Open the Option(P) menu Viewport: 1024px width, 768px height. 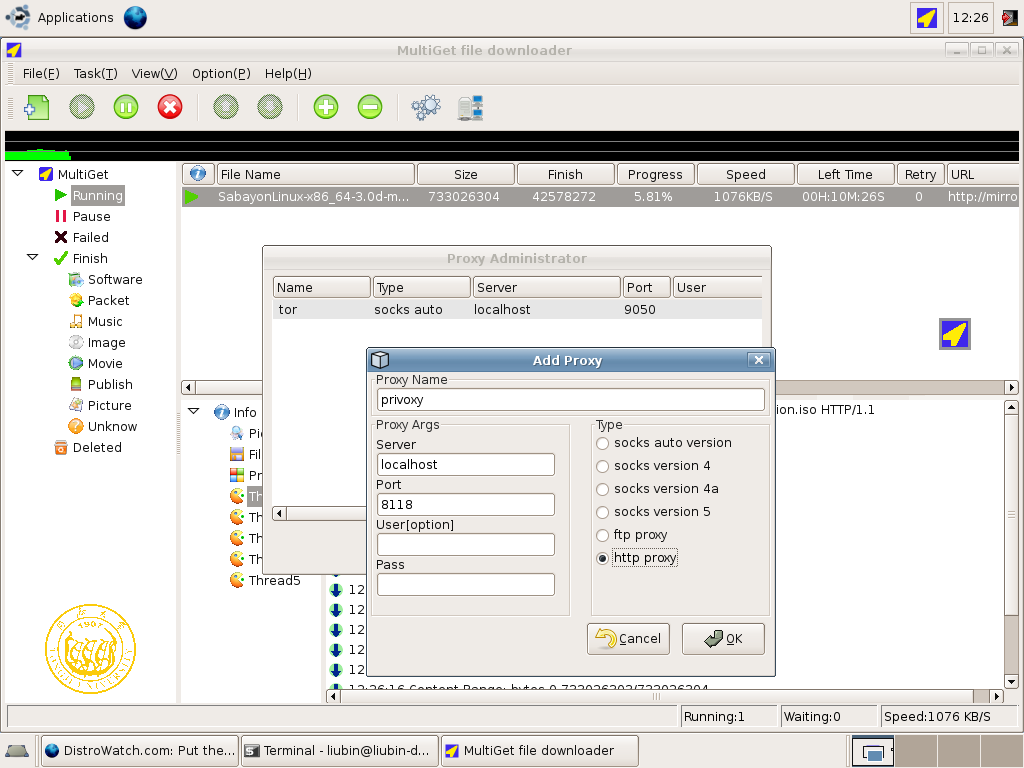221,73
